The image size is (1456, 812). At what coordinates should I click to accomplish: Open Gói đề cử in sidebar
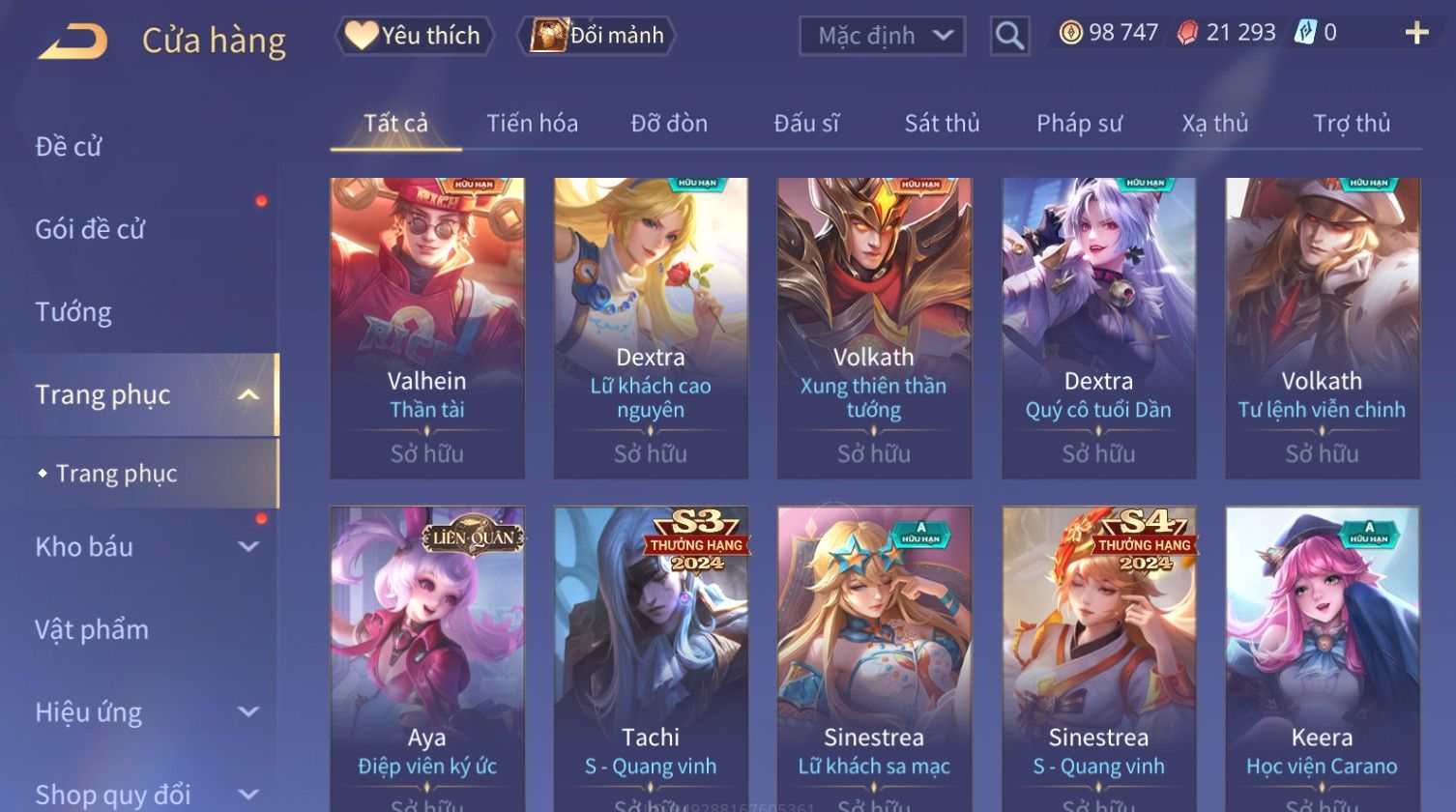click(x=90, y=229)
